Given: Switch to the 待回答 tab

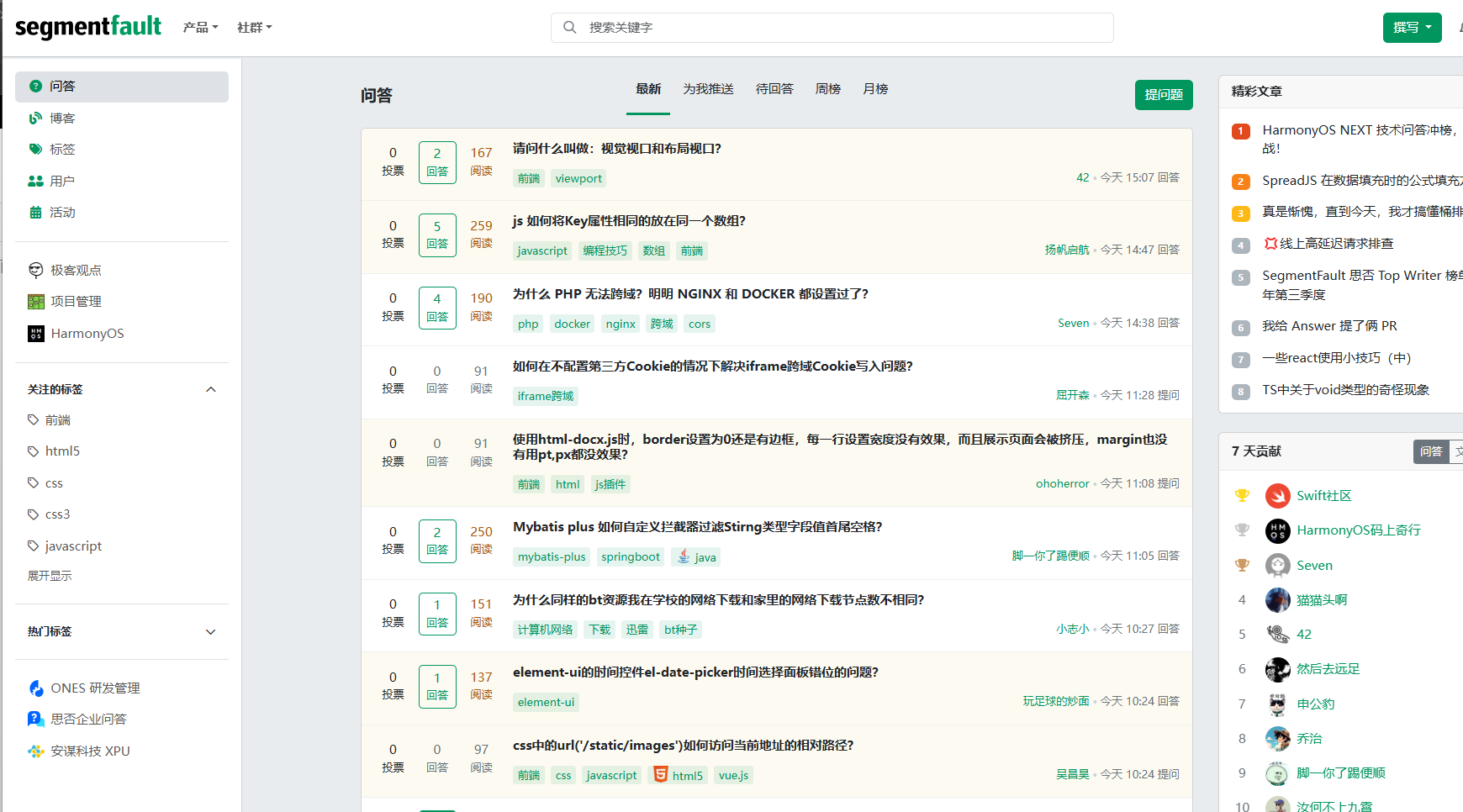Looking at the screenshot, I should (x=774, y=89).
